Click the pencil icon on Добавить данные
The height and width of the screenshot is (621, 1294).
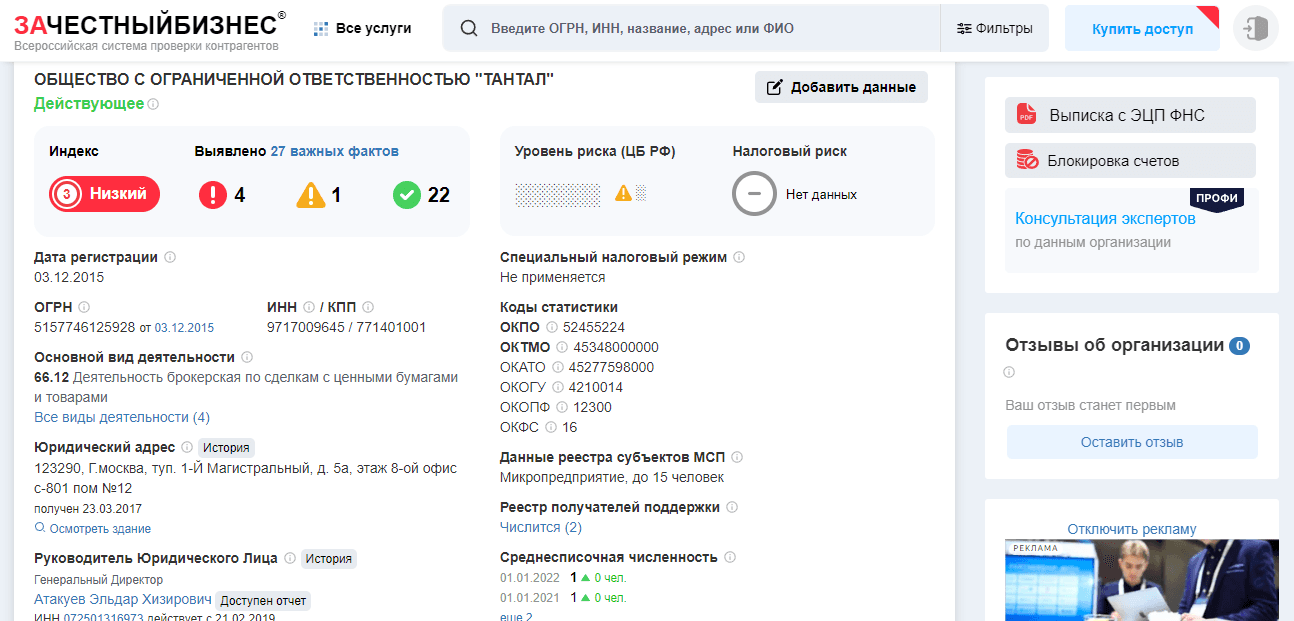773,87
